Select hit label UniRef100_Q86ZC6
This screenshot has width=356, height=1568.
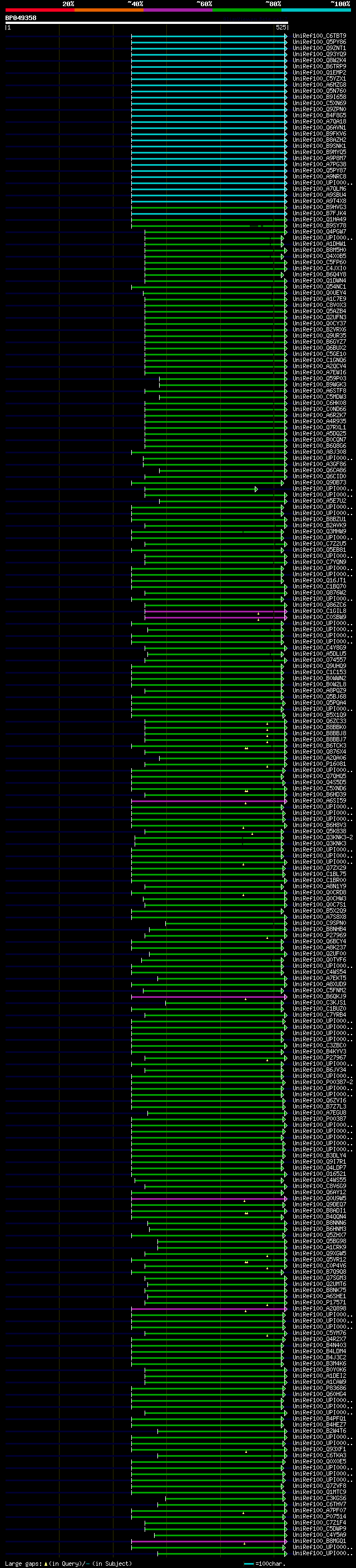319,605
